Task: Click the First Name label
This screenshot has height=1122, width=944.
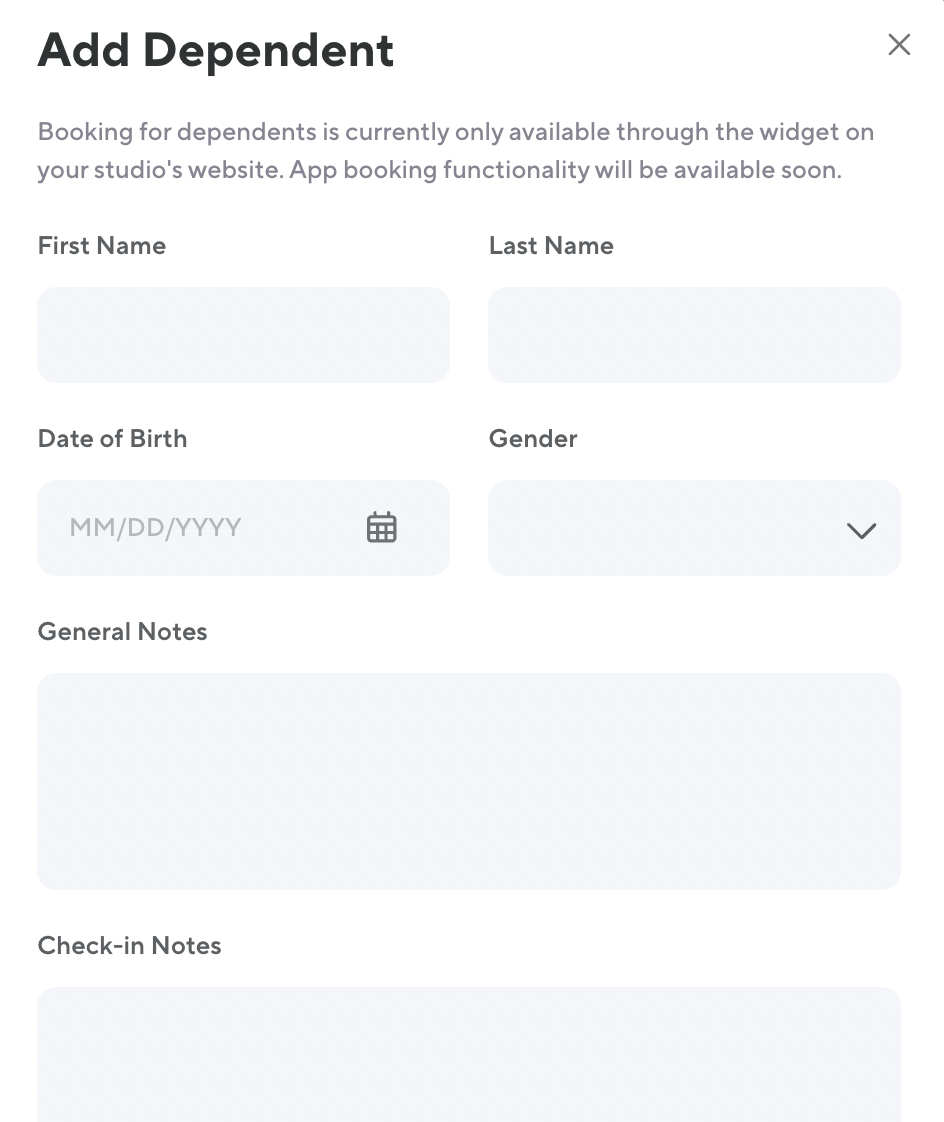Action: pos(102,246)
